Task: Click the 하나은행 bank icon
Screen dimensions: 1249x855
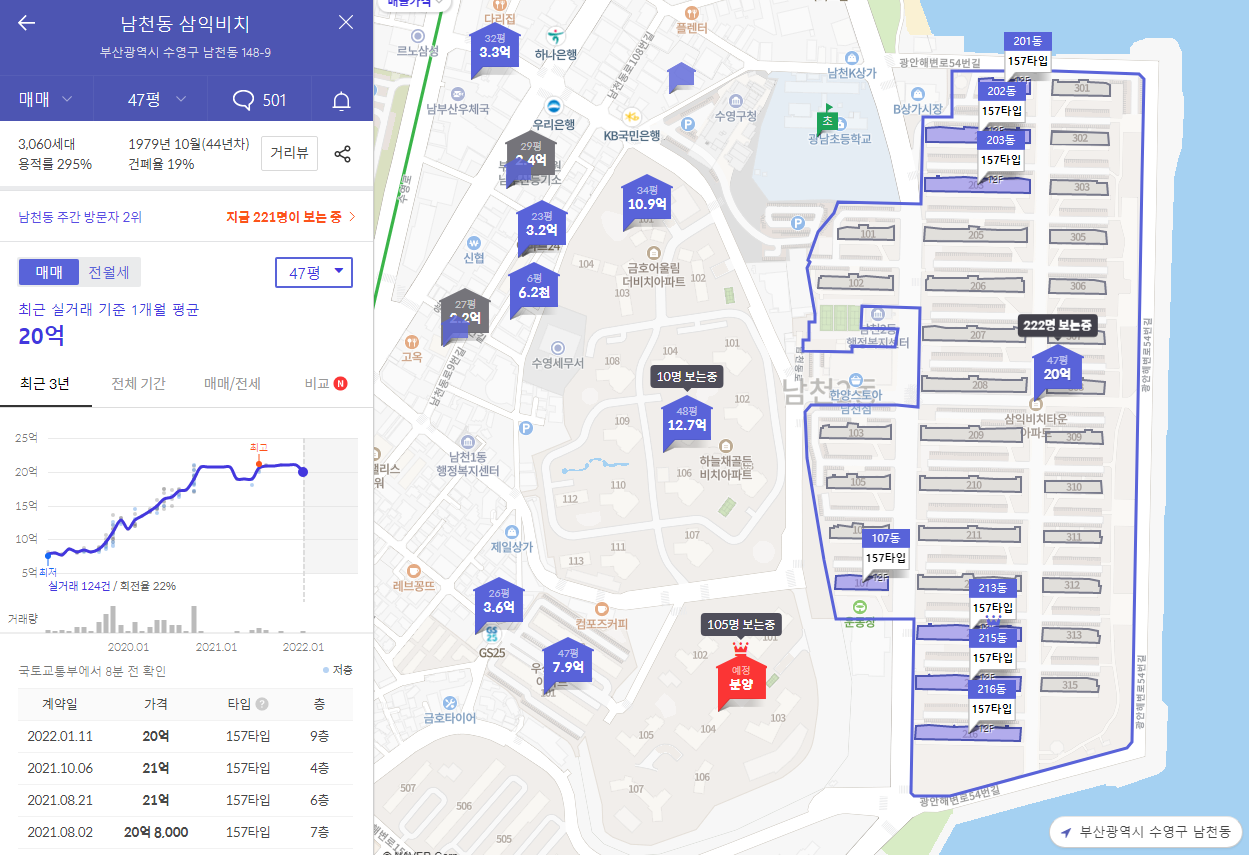Action: tap(553, 36)
